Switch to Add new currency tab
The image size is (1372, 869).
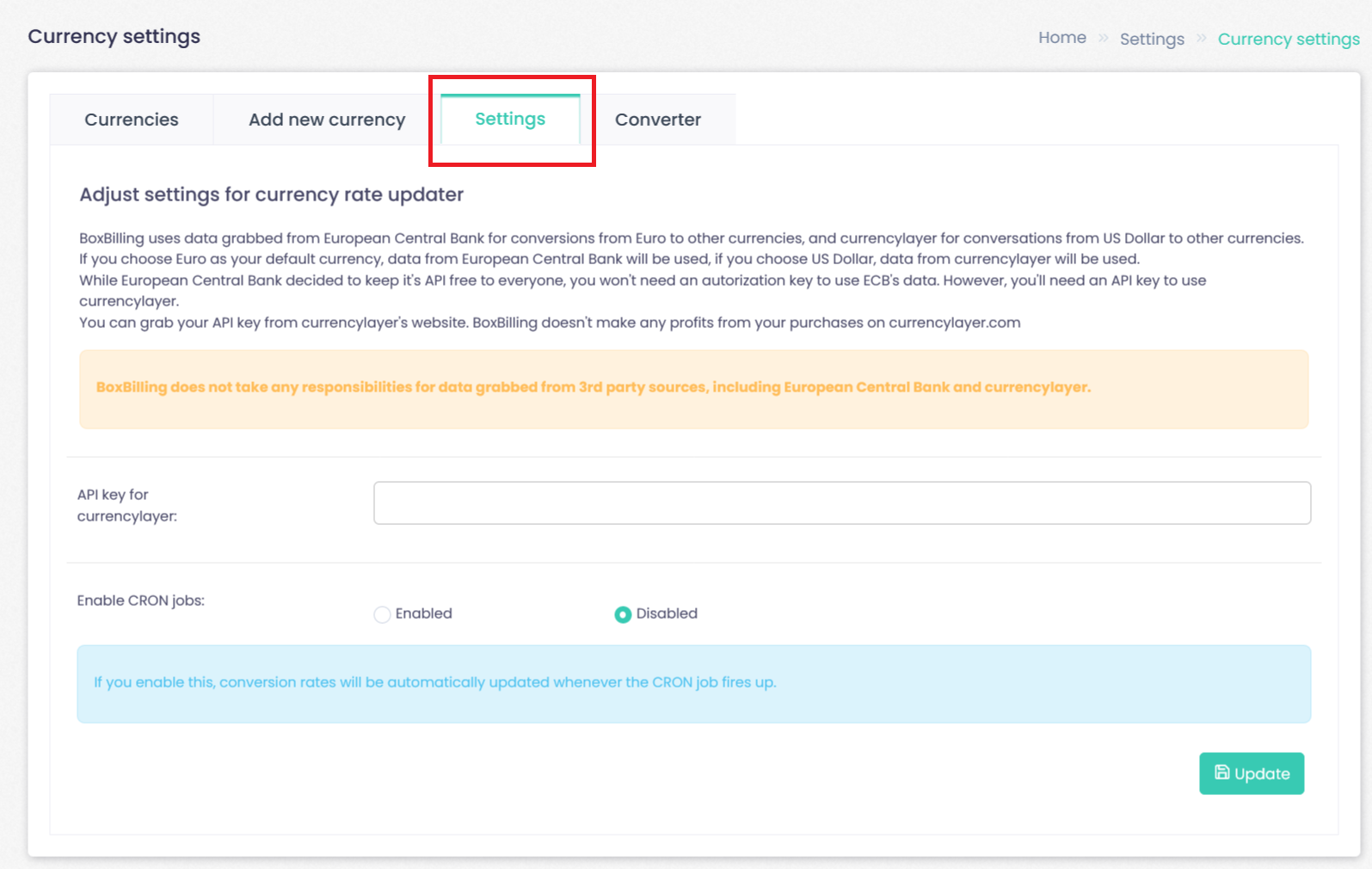pos(327,120)
